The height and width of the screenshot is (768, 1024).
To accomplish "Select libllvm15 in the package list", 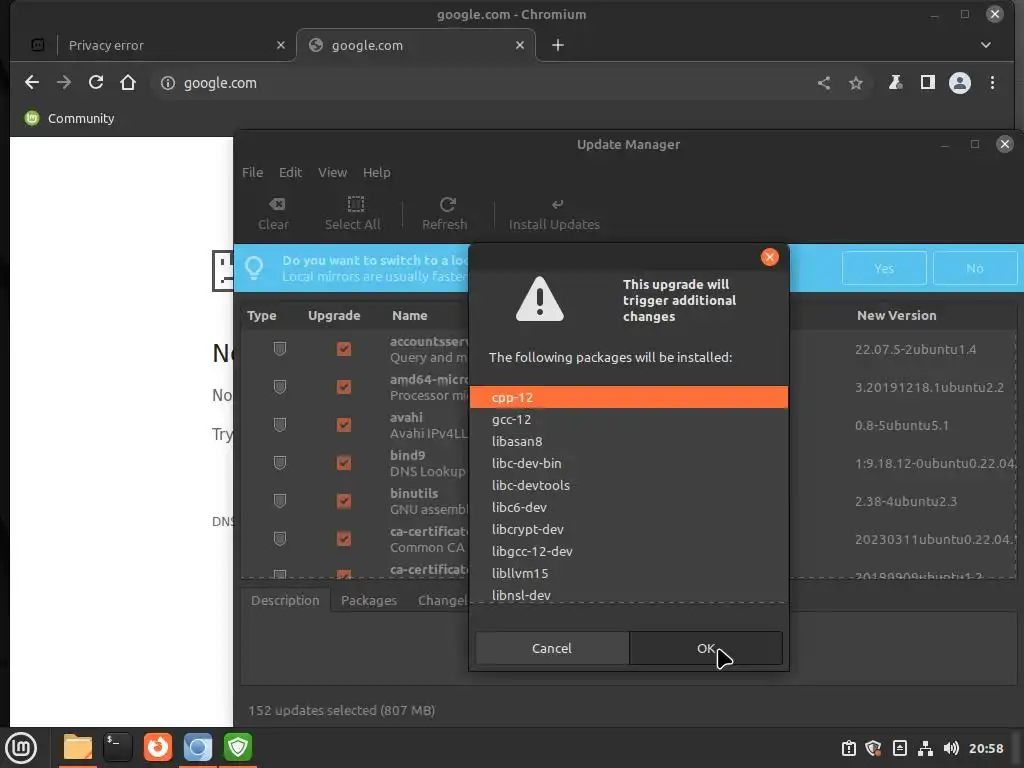I will coord(629,573).
